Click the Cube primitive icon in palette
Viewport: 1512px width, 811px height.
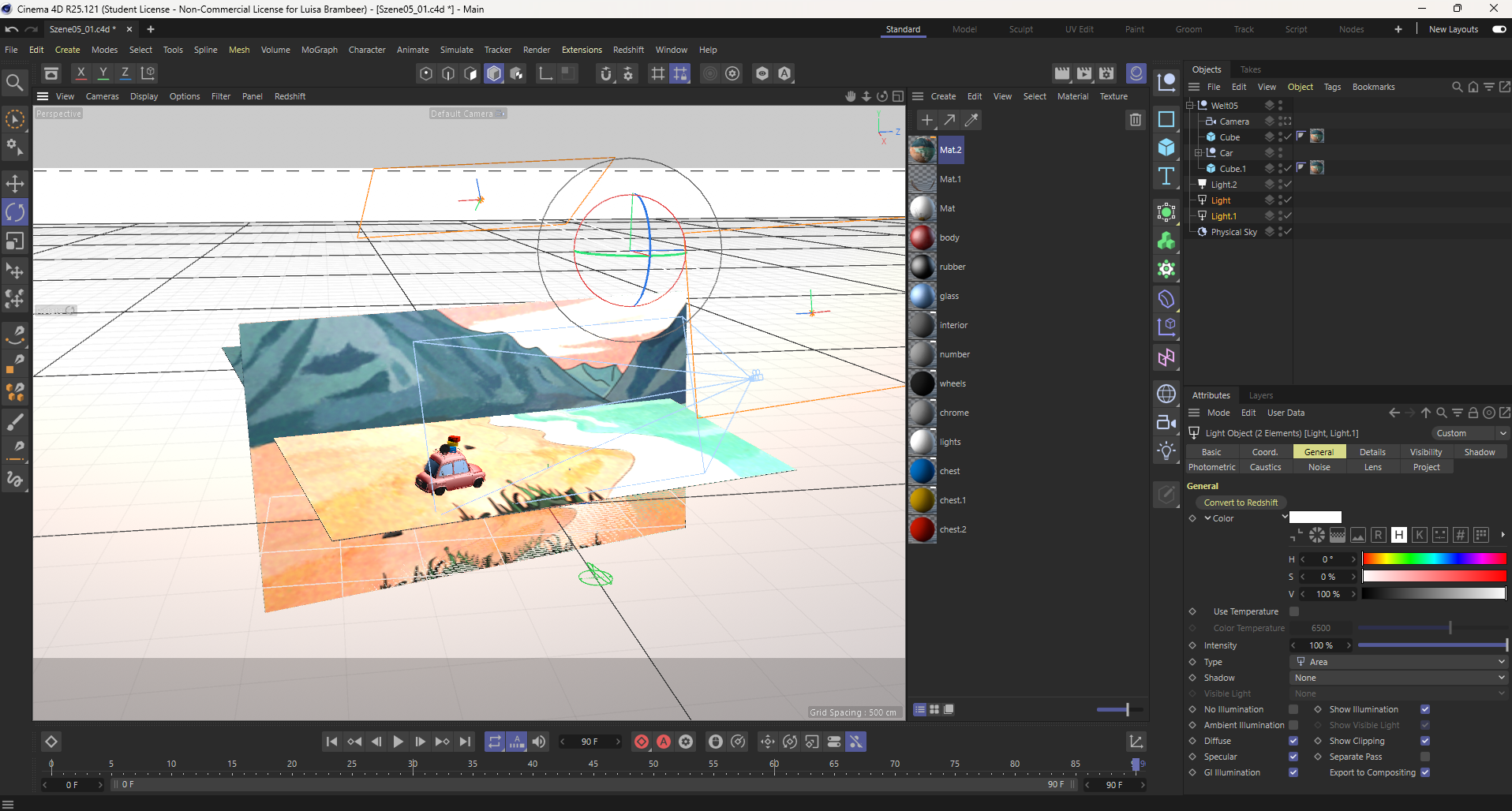coord(1166,148)
